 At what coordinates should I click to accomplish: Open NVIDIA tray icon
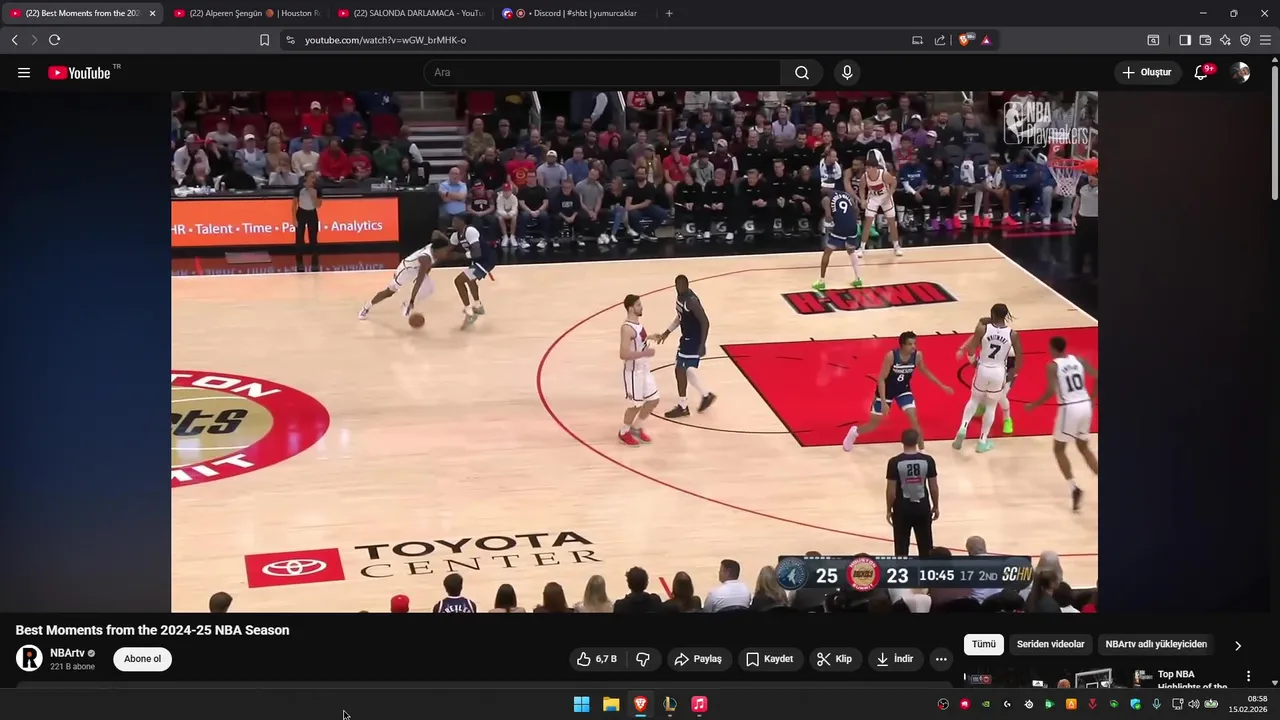tap(985, 704)
